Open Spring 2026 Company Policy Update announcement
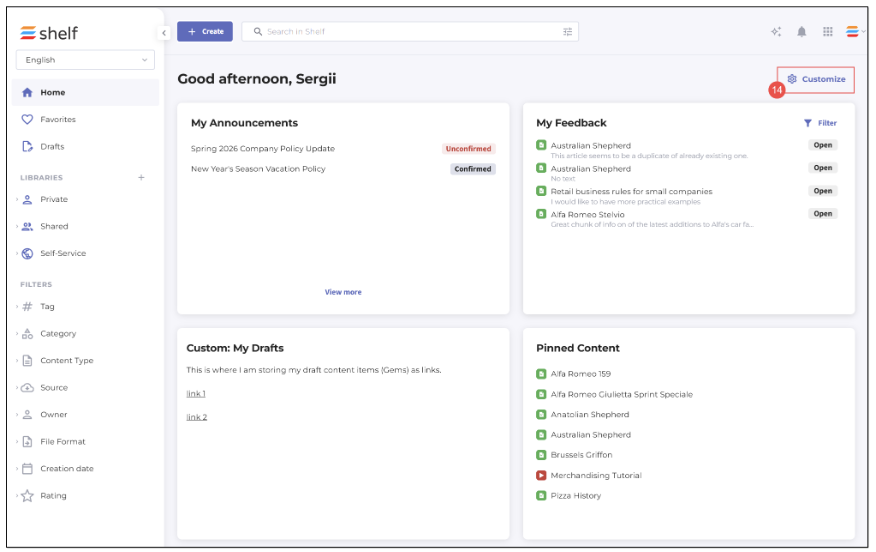 (263, 149)
